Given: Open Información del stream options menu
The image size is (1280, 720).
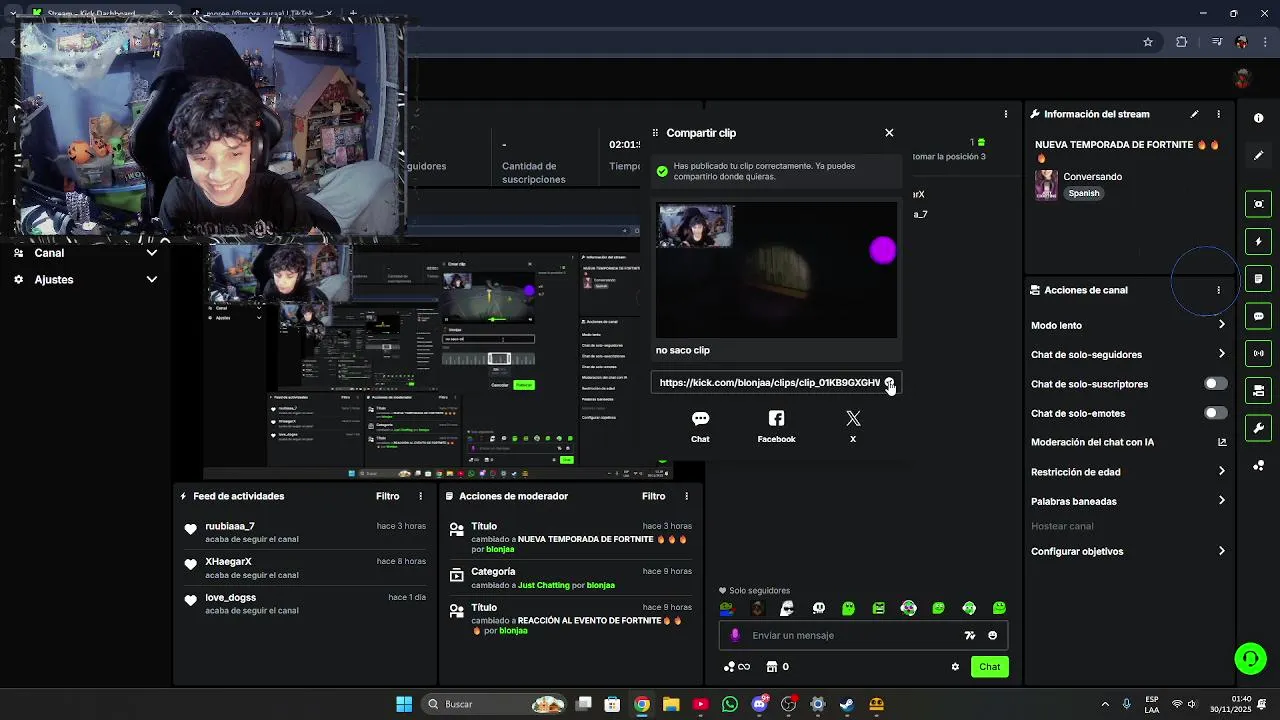Looking at the screenshot, I should tap(1218, 114).
